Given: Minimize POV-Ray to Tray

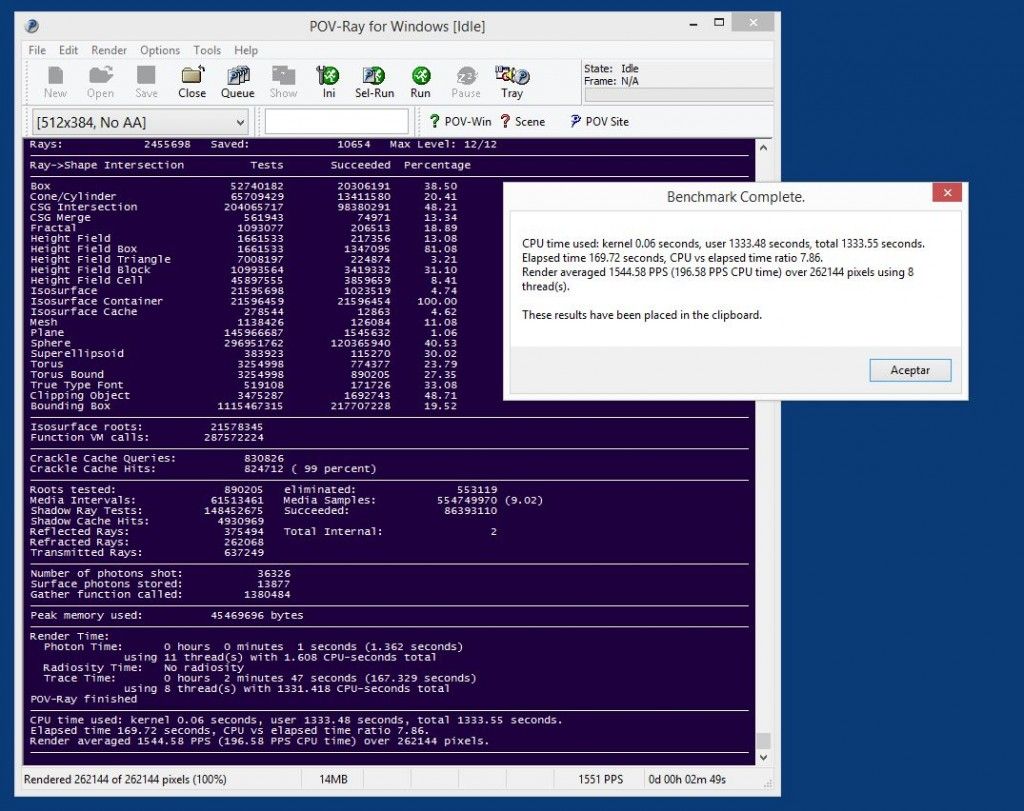Looking at the screenshot, I should 512,82.
